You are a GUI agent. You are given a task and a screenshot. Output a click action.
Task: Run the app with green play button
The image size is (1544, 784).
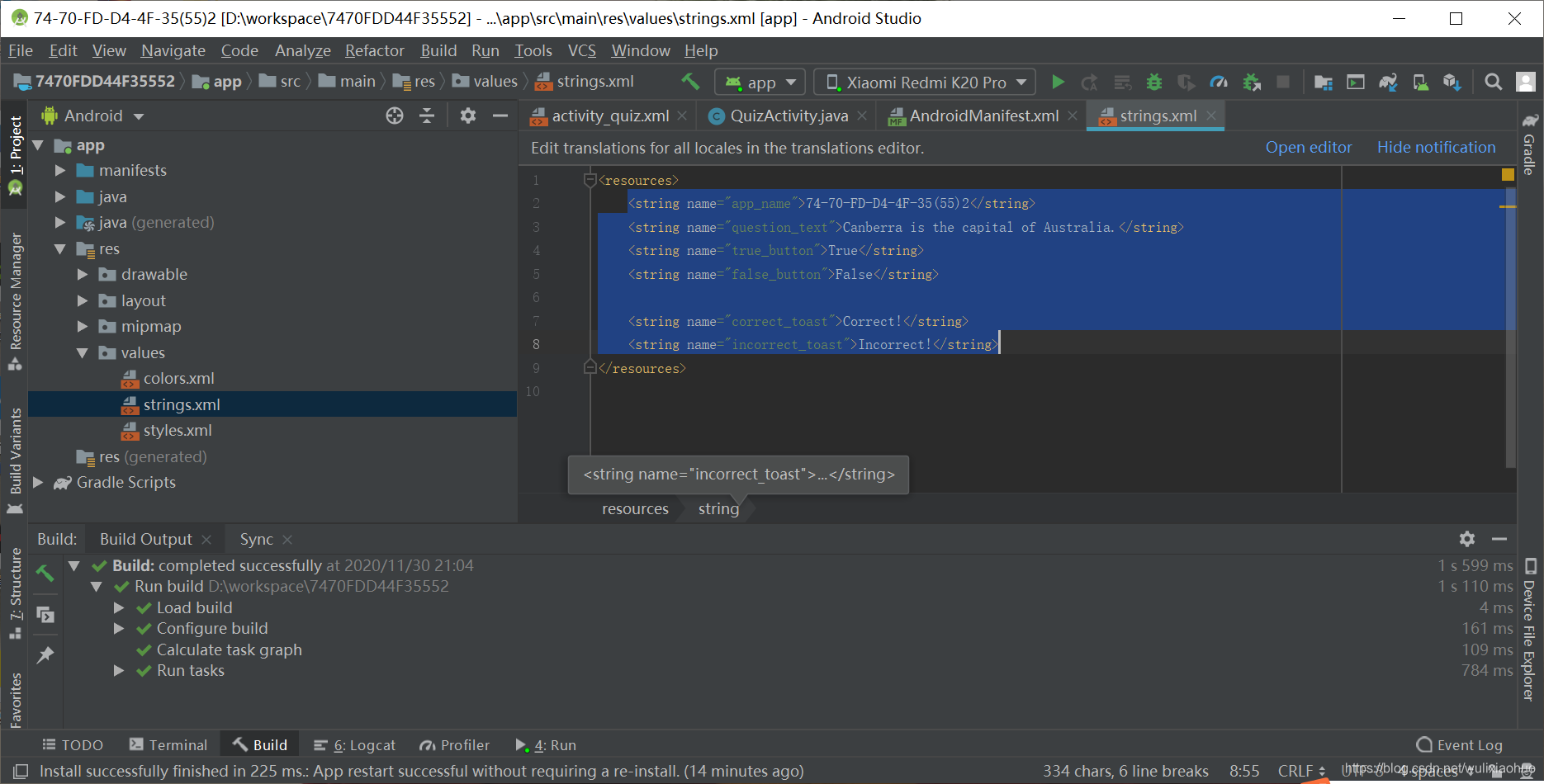[x=1058, y=82]
